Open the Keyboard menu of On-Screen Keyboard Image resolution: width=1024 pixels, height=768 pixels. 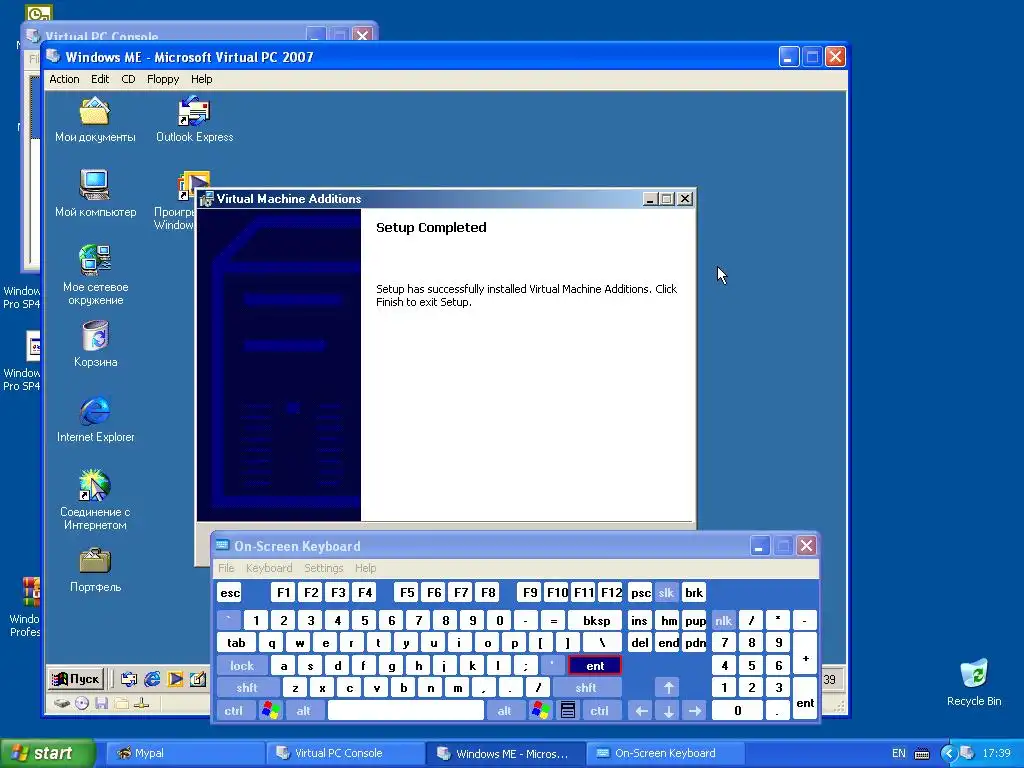pos(269,568)
